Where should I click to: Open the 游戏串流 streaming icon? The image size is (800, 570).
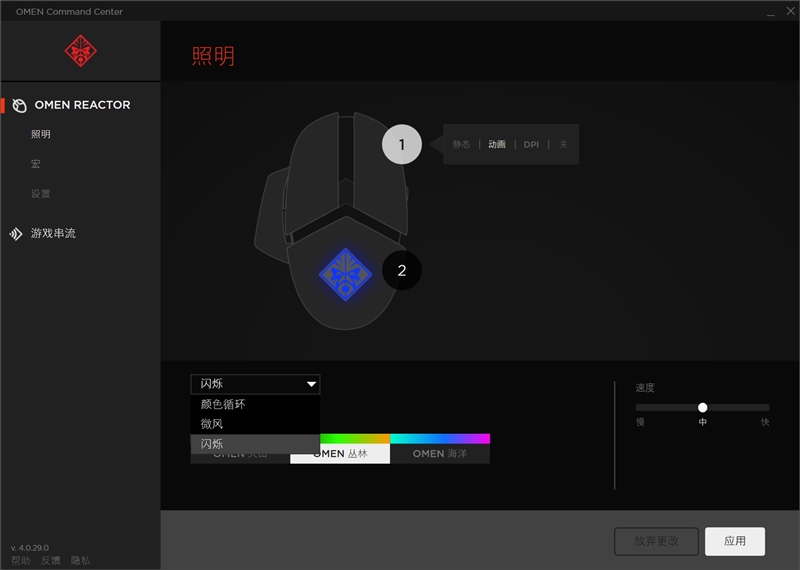click(x=16, y=234)
